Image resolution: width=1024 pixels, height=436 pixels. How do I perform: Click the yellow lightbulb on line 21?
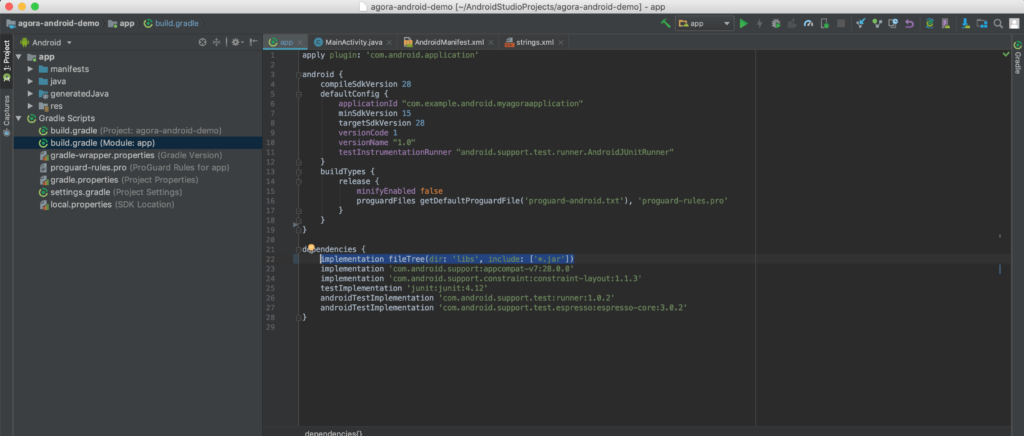312,249
